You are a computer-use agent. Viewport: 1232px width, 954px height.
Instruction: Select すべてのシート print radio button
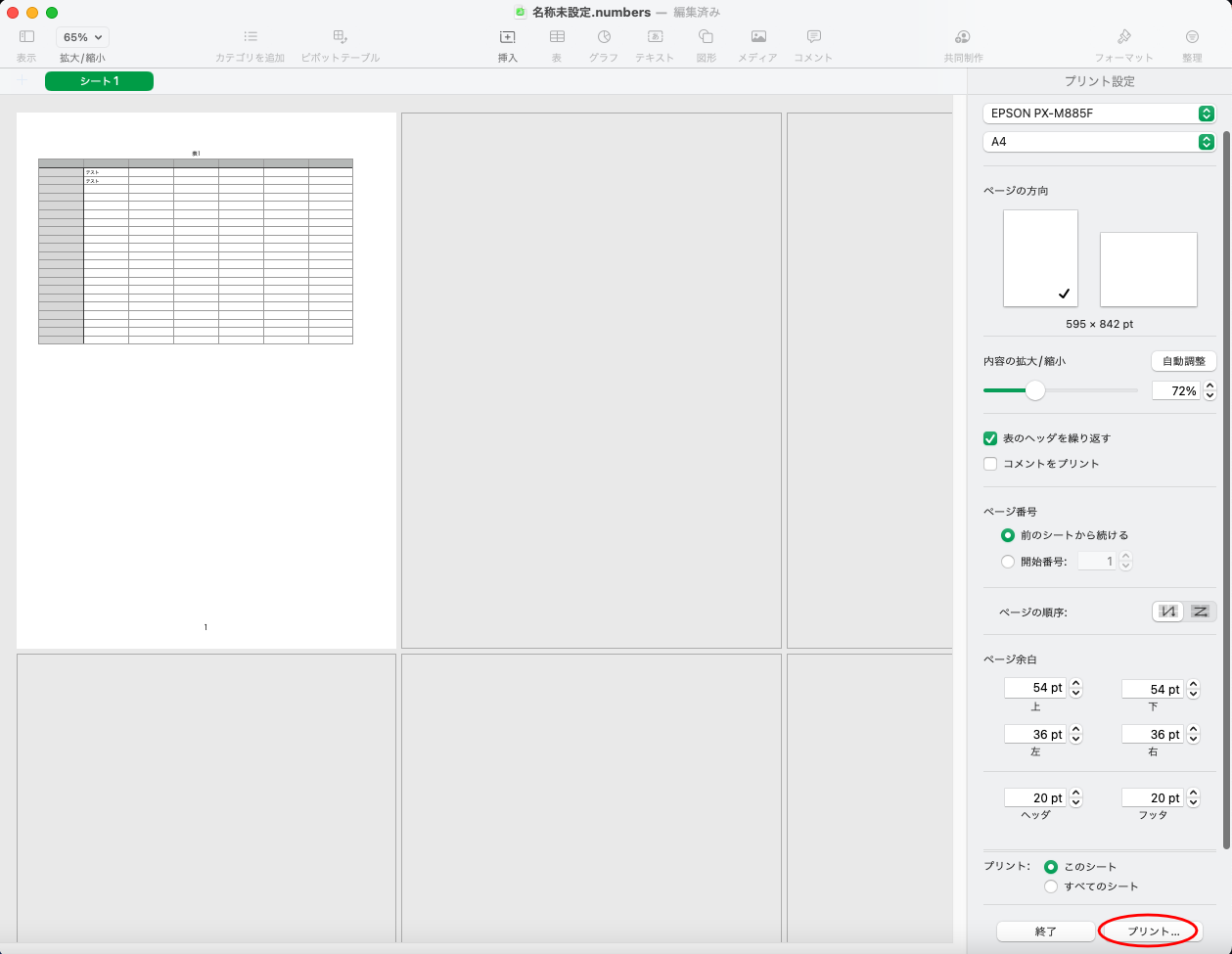[1051, 886]
